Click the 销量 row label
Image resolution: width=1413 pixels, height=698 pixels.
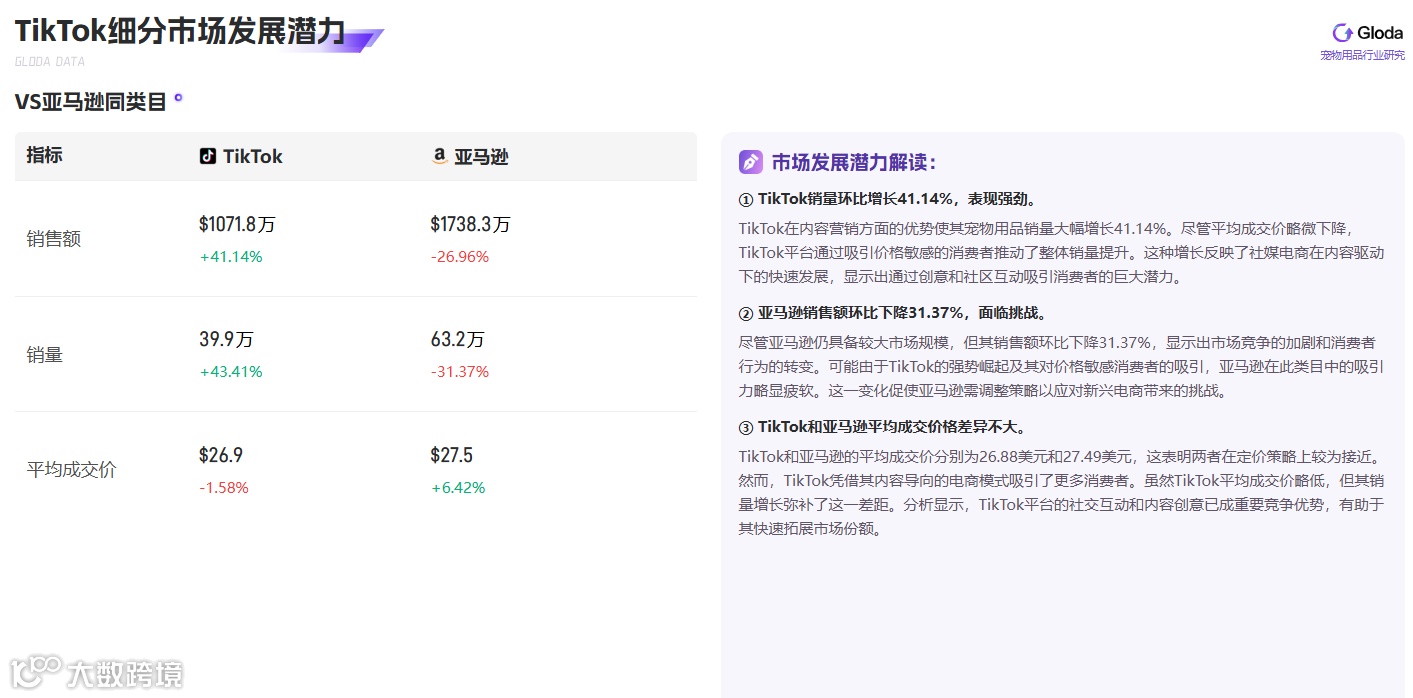tap(45, 355)
